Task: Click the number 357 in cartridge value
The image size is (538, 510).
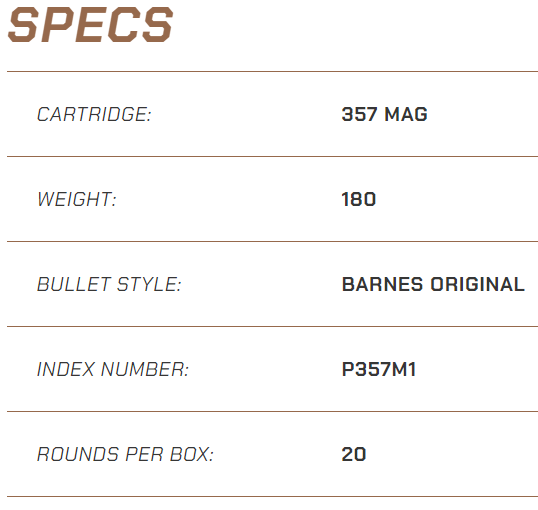Action: [x=359, y=114]
